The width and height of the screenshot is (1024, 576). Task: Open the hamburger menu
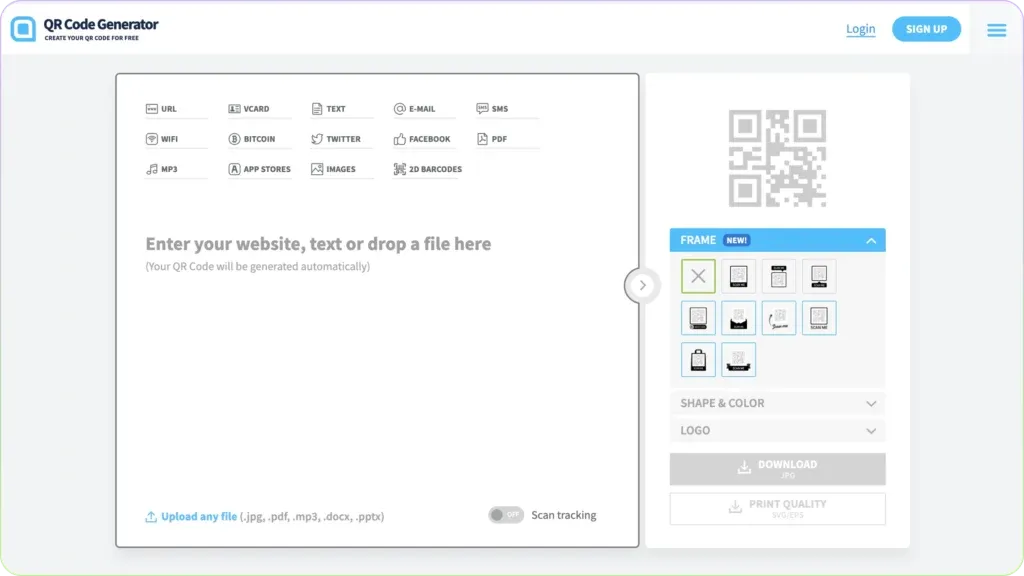point(996,29)
